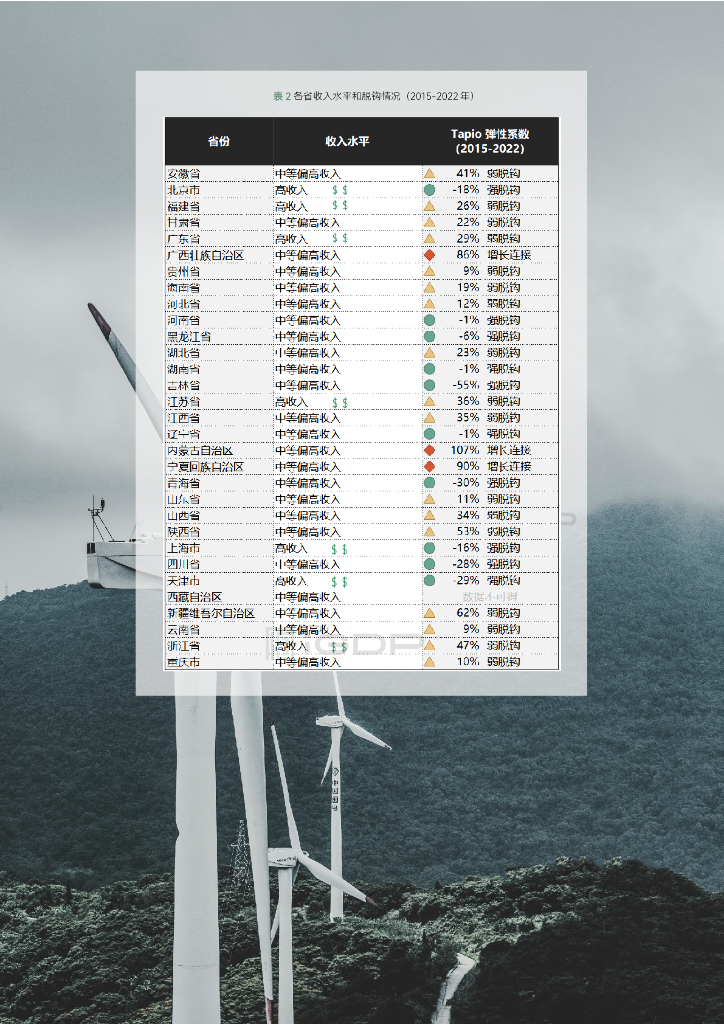Click the red diamond icon in 广西壮族自治区 row

tap(429, 255)
